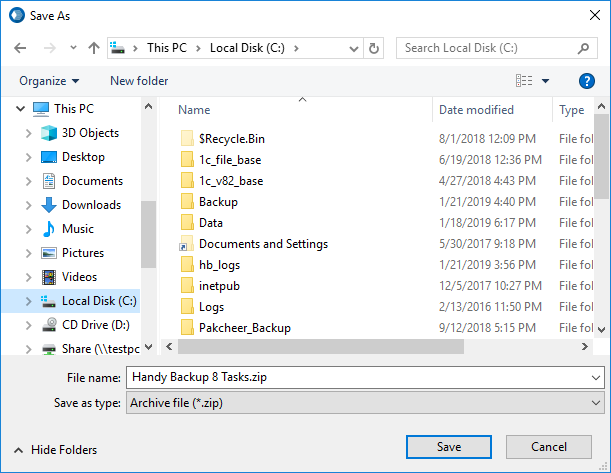Select 3D Objects in the navigation pane

coord(90,133)
